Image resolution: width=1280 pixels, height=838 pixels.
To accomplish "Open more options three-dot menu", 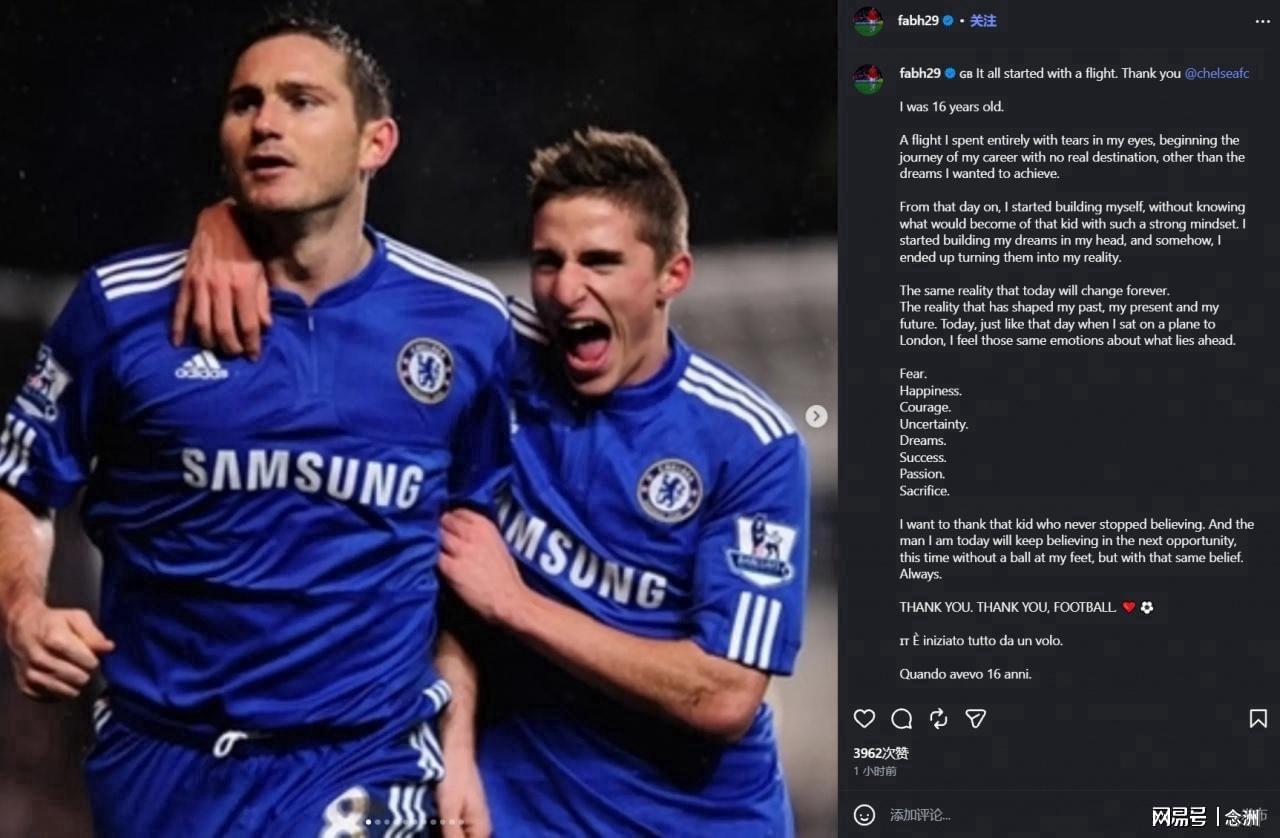I will [1263, 21].
